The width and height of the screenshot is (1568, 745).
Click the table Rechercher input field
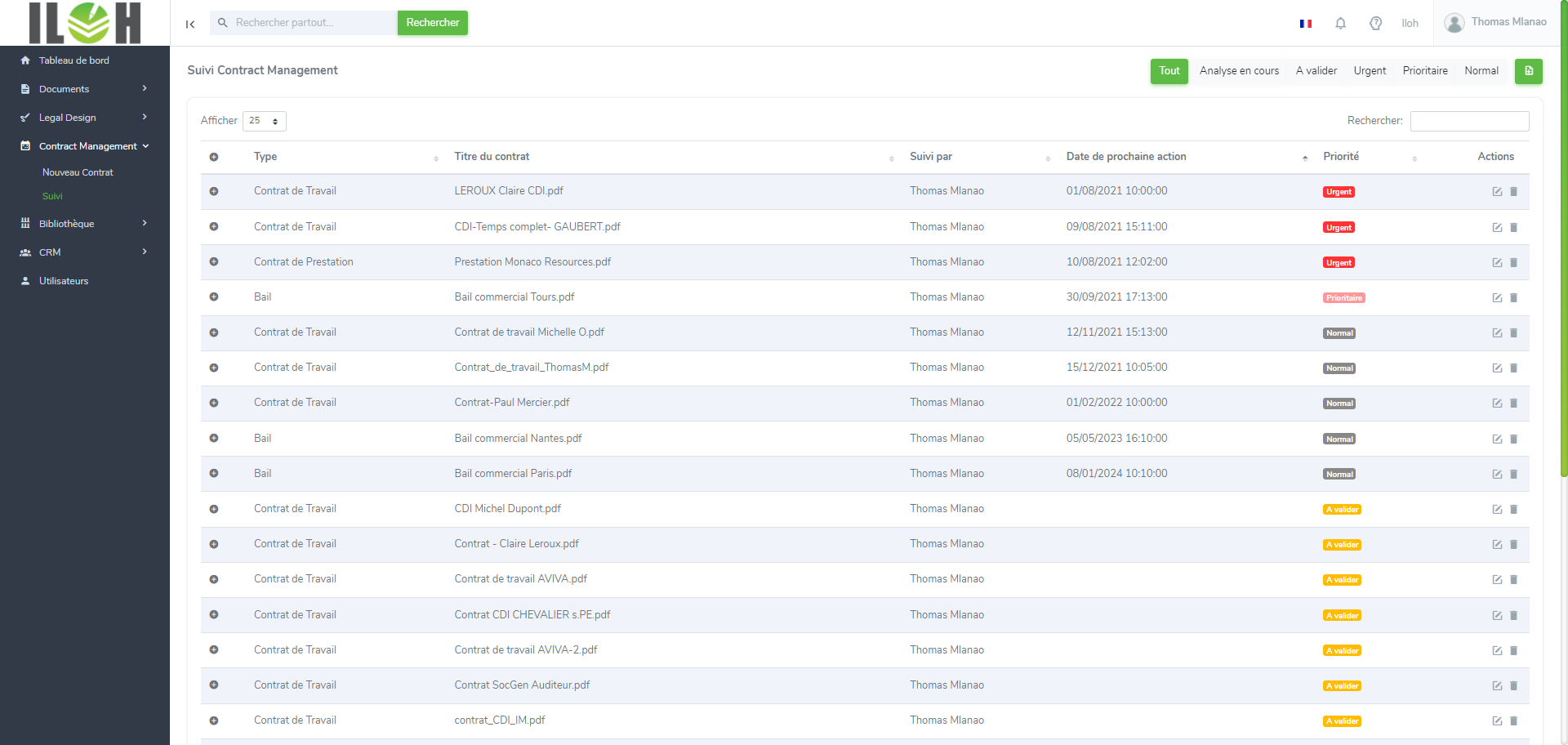point(1468,121)
